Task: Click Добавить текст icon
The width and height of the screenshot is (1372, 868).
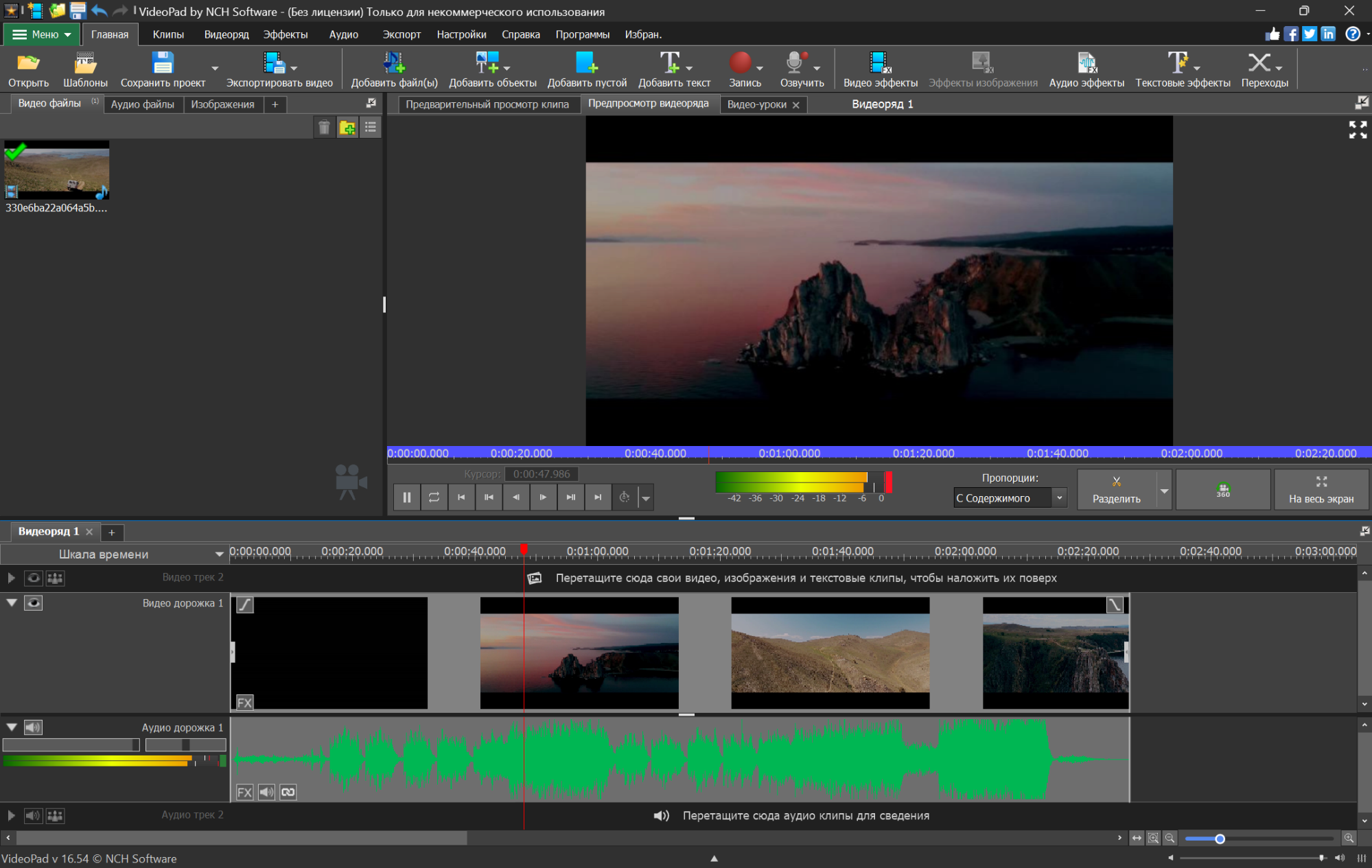Action: coord(670,63)
